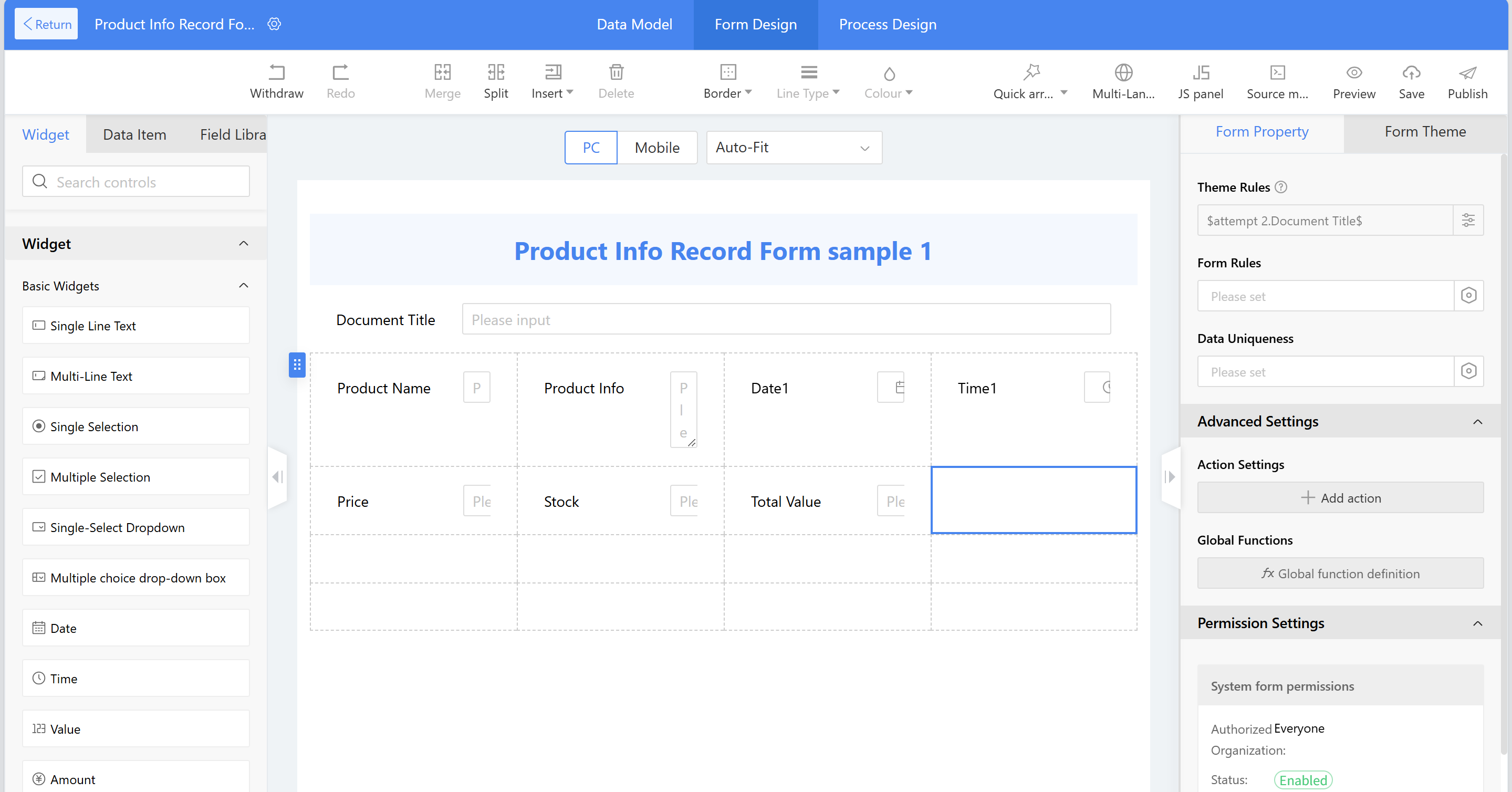Switch the canvas to Mobile view

656,148
